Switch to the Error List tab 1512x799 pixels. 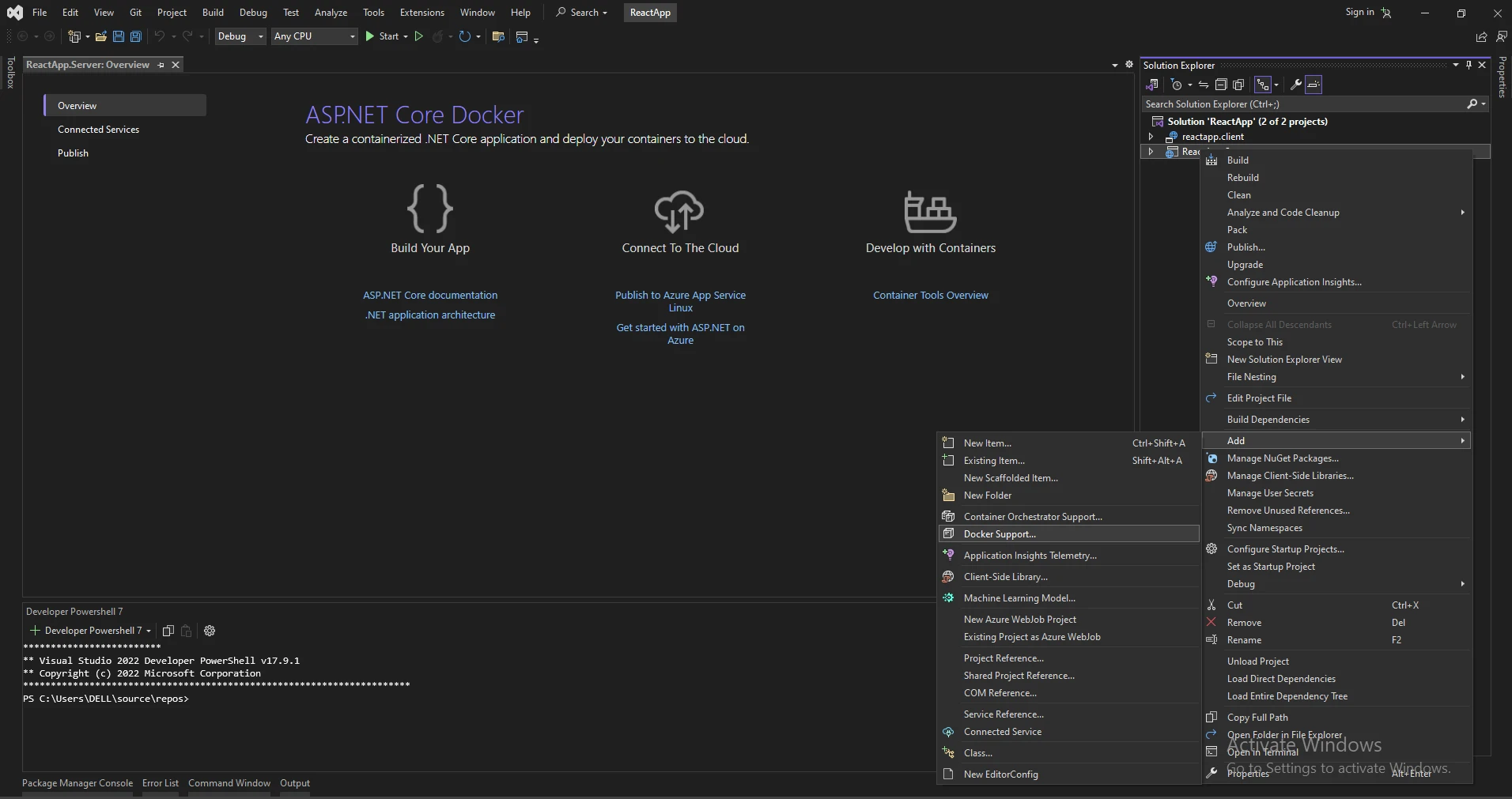pyautogui.click(x=161, y=783)
